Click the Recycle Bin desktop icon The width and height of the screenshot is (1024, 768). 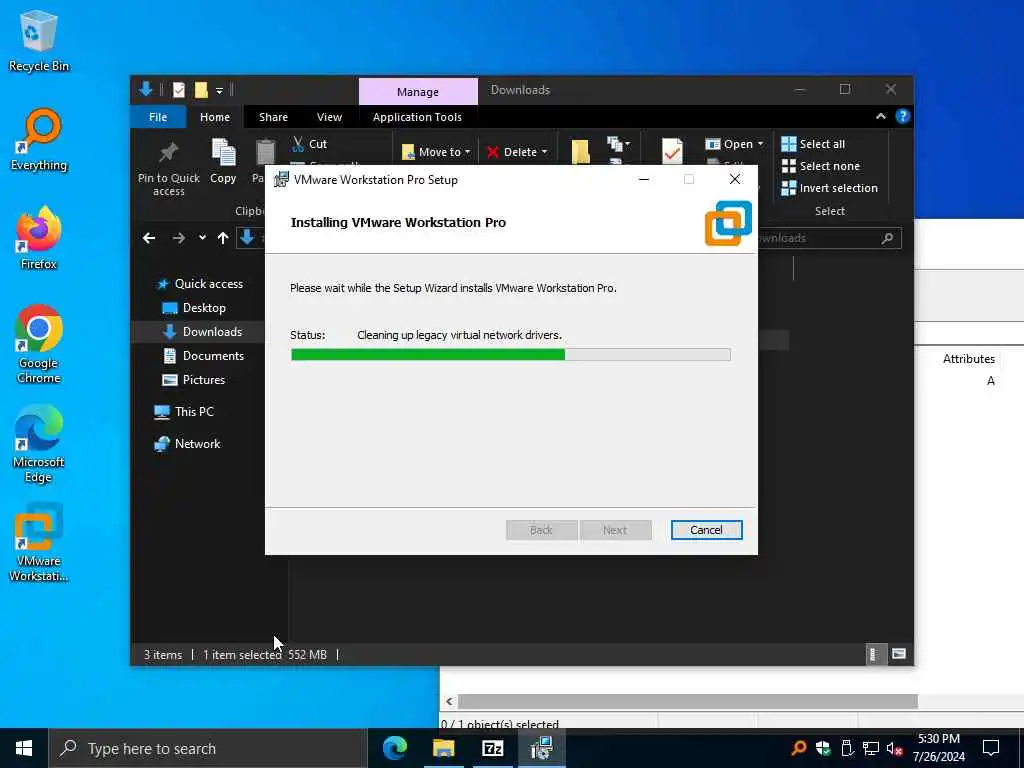pyautogui.click(x=39, y=42)
